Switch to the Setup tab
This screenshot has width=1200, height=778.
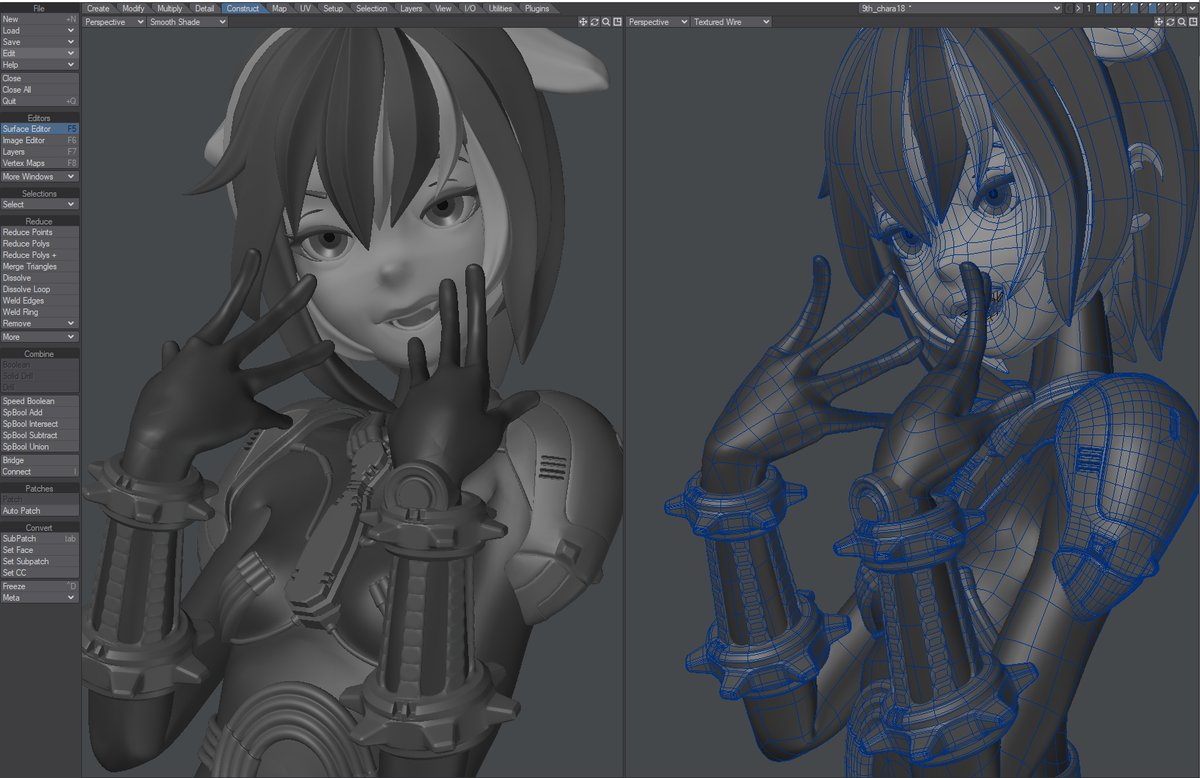pos(333,7)
